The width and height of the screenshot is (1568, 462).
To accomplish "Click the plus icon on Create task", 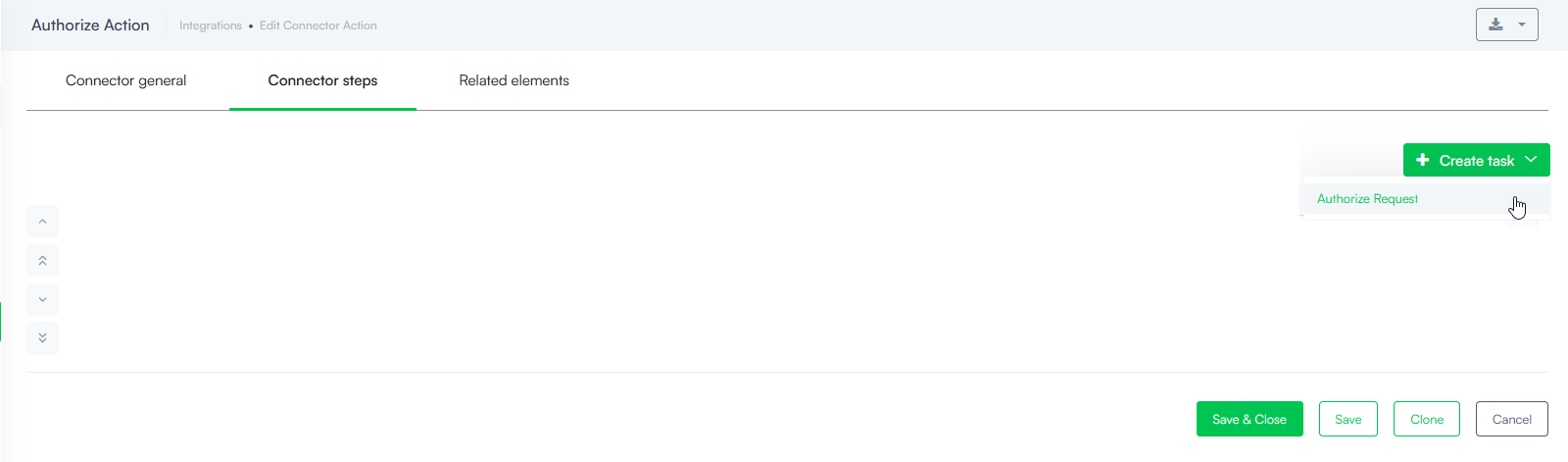I will [x=1423, y=160].
